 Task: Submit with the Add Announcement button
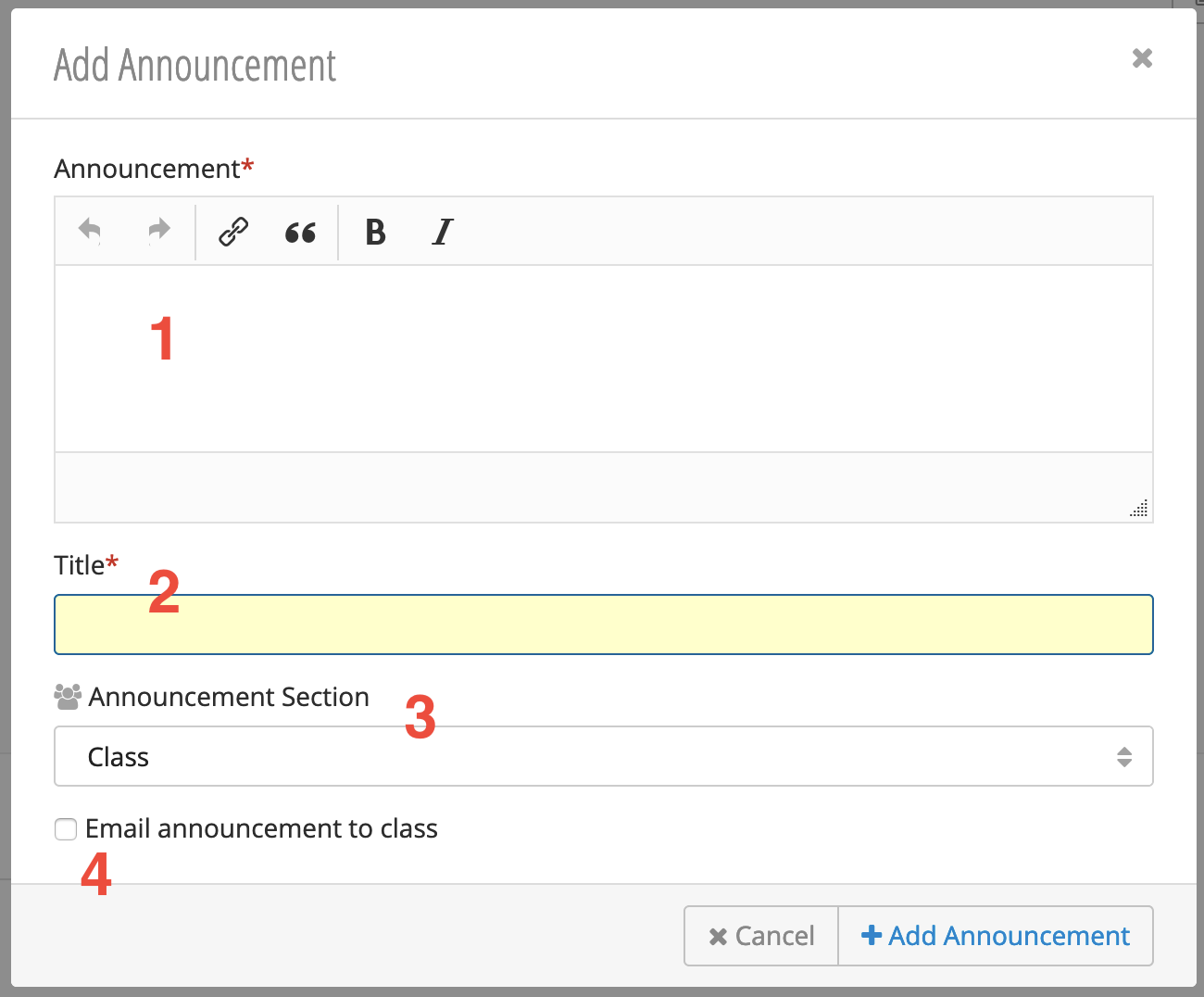tap(996, 936)
